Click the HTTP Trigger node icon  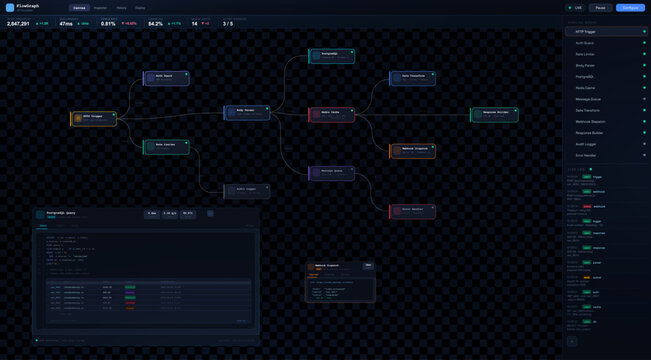coord(78,118)
